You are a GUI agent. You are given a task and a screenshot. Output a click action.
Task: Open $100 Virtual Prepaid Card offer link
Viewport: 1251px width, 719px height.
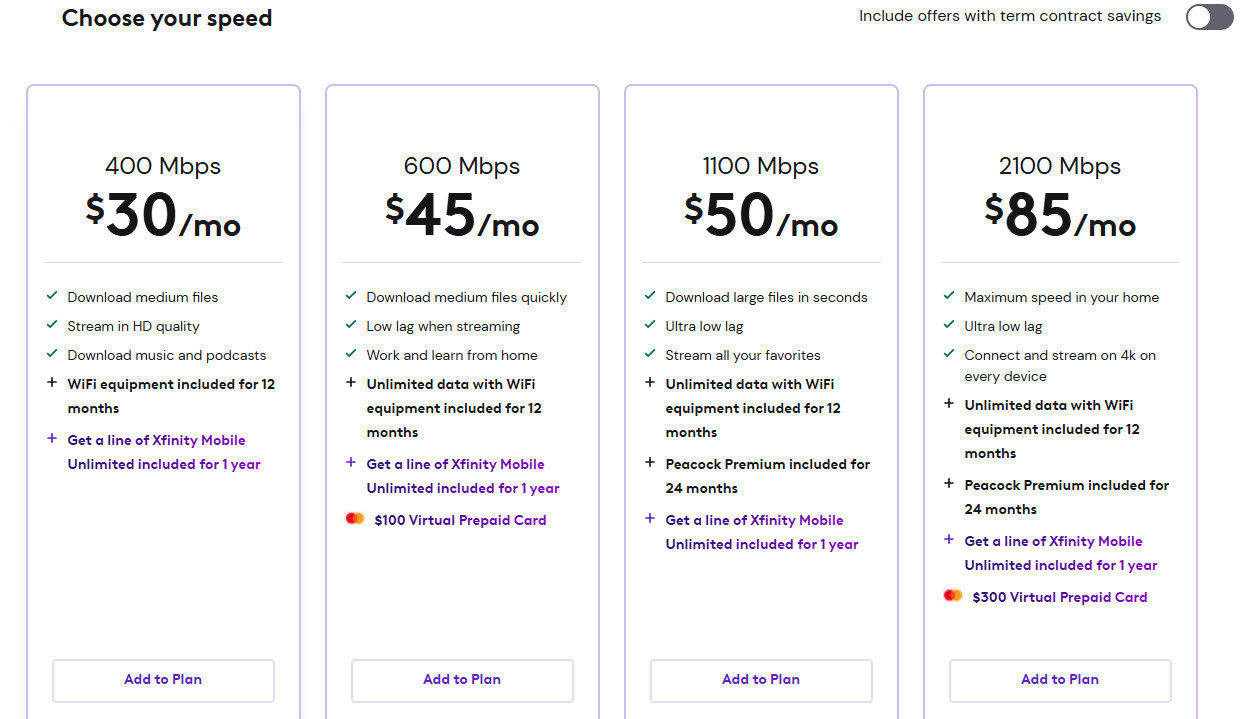(460, 520)
